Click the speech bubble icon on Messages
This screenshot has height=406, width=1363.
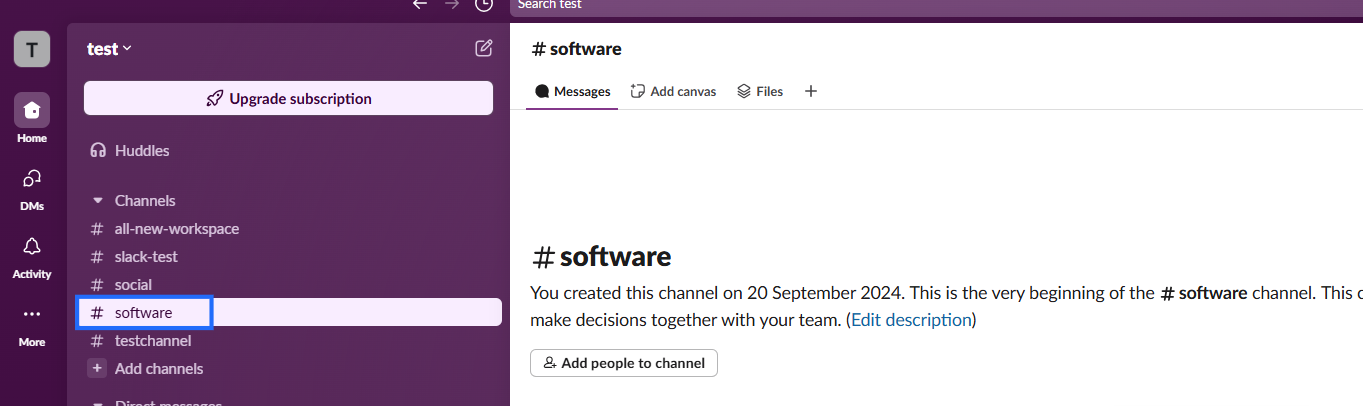[542, 91]
